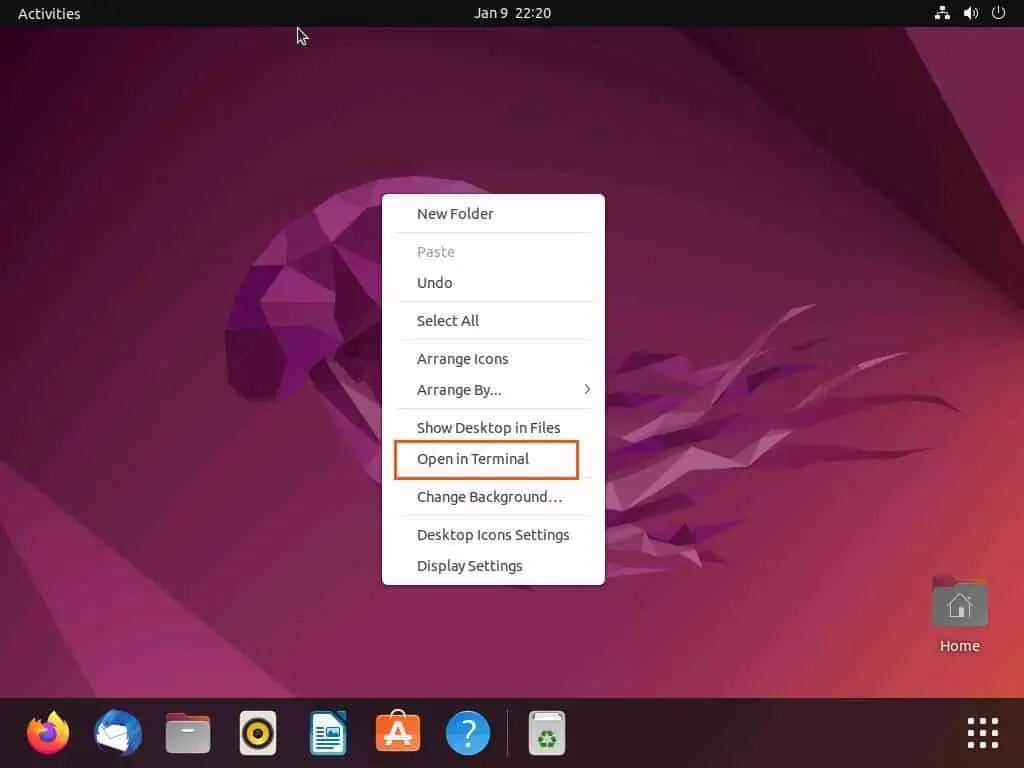Open Thunderbird mail from the dock

[117, 732]
